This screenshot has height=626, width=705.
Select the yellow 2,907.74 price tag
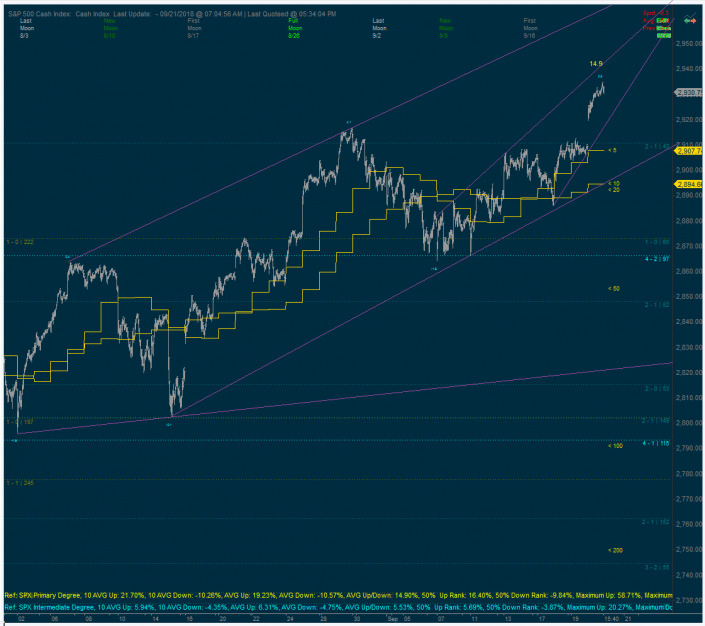(x=688, y=151)
